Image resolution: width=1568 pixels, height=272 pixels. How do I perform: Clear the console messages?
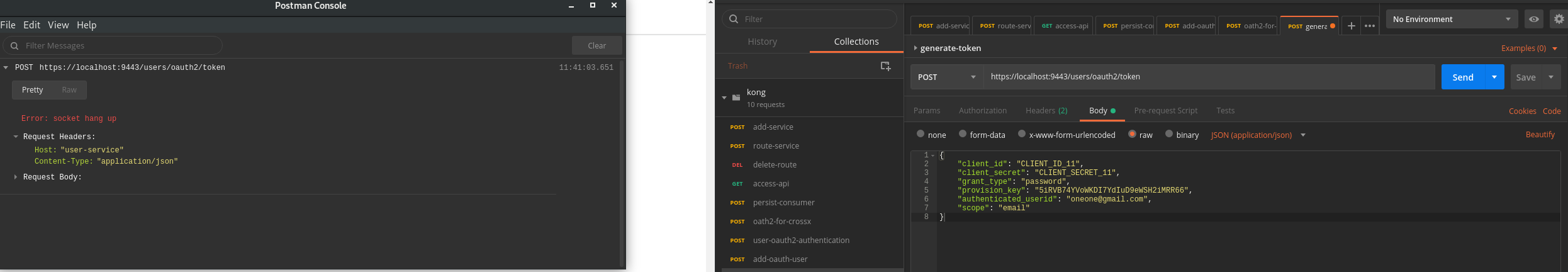coord(596,45)
